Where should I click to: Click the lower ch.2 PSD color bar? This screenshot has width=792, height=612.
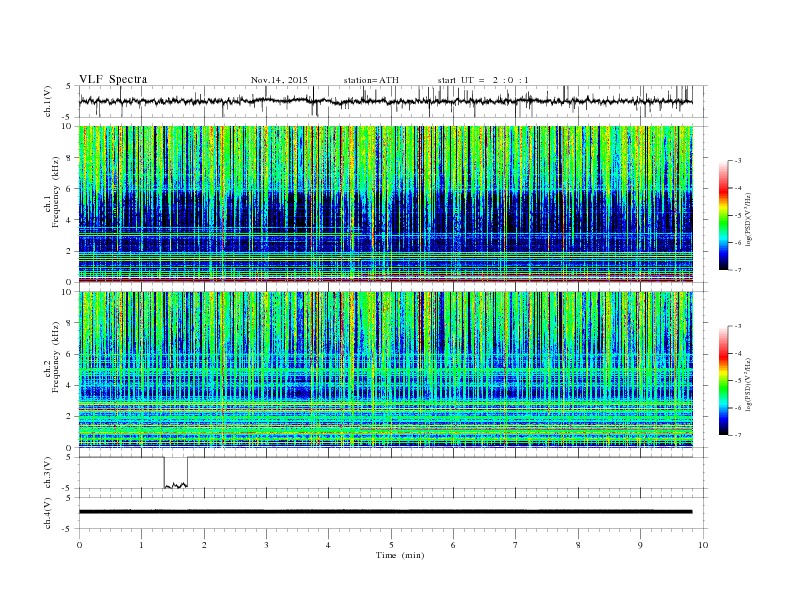[x=724, y=381]
